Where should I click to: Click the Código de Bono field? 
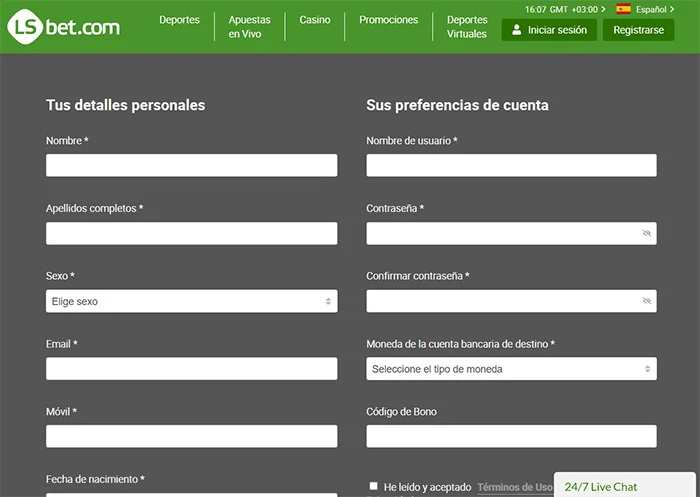tap(511, 436)
